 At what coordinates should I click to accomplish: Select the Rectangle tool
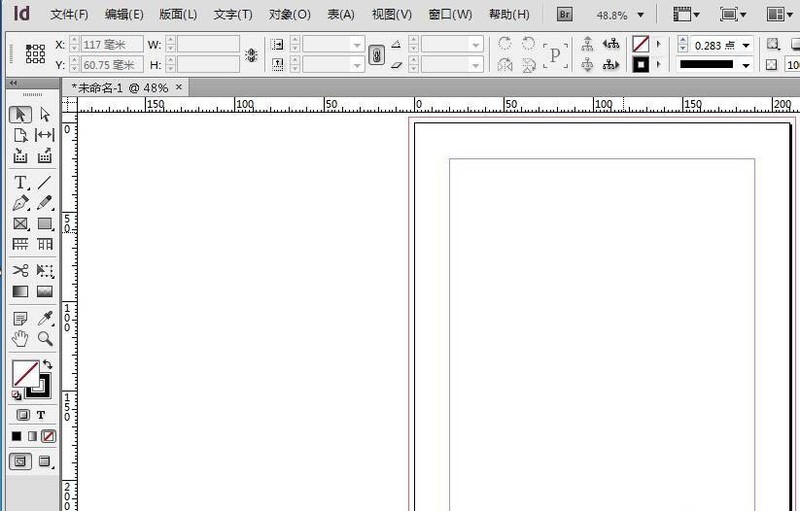(x=45, y=224)
